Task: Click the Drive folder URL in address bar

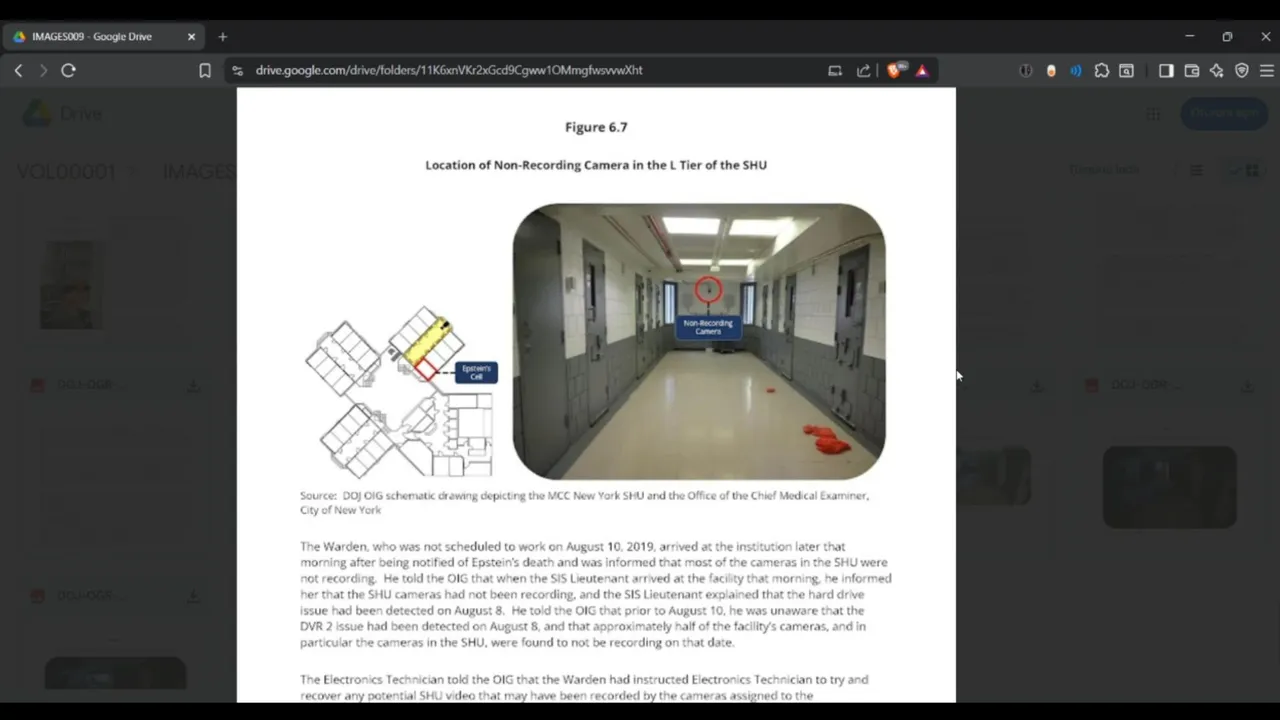Action: 449,70
